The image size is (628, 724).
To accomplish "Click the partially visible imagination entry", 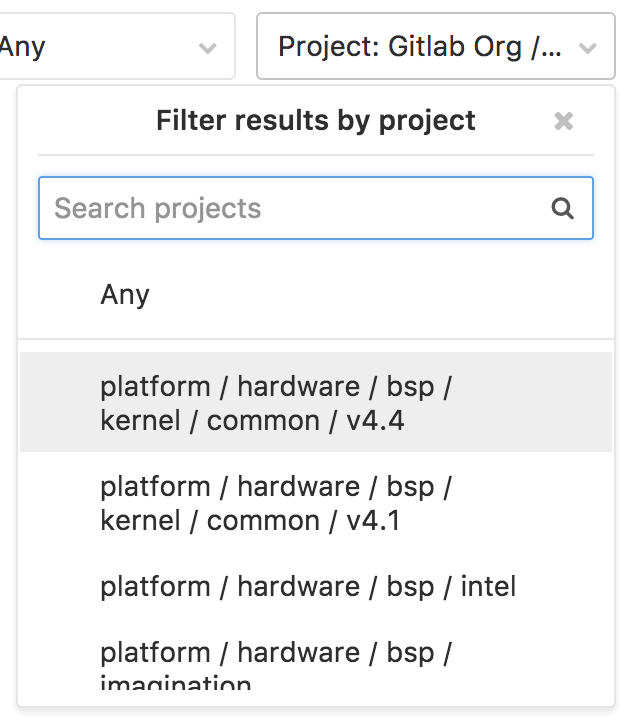I will click(316, 662).
